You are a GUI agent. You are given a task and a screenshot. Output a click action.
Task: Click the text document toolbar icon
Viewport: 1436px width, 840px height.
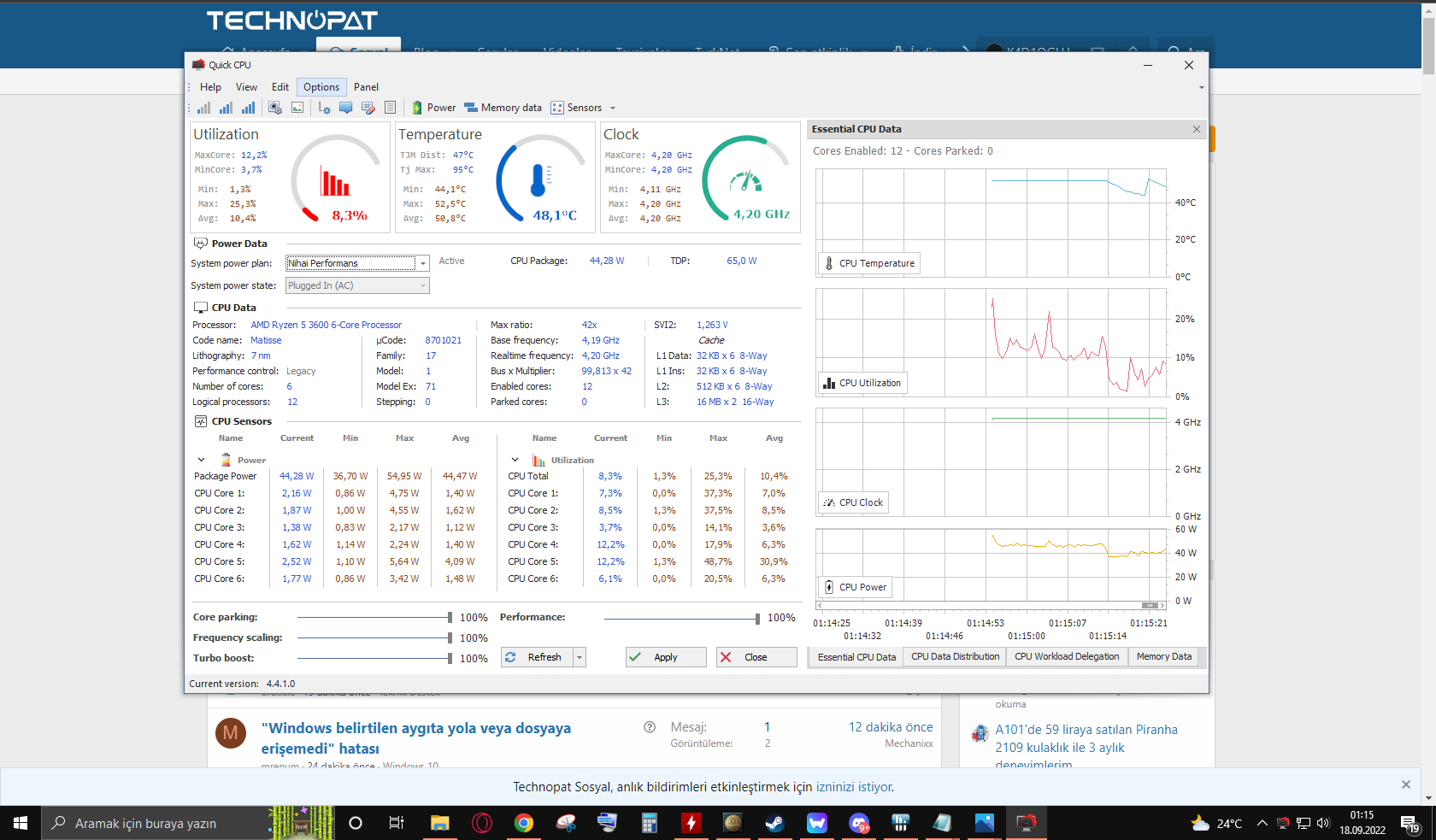point(390,108)
